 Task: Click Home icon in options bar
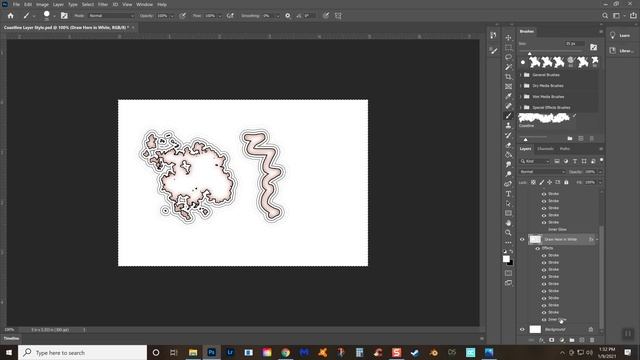[11, 16]
